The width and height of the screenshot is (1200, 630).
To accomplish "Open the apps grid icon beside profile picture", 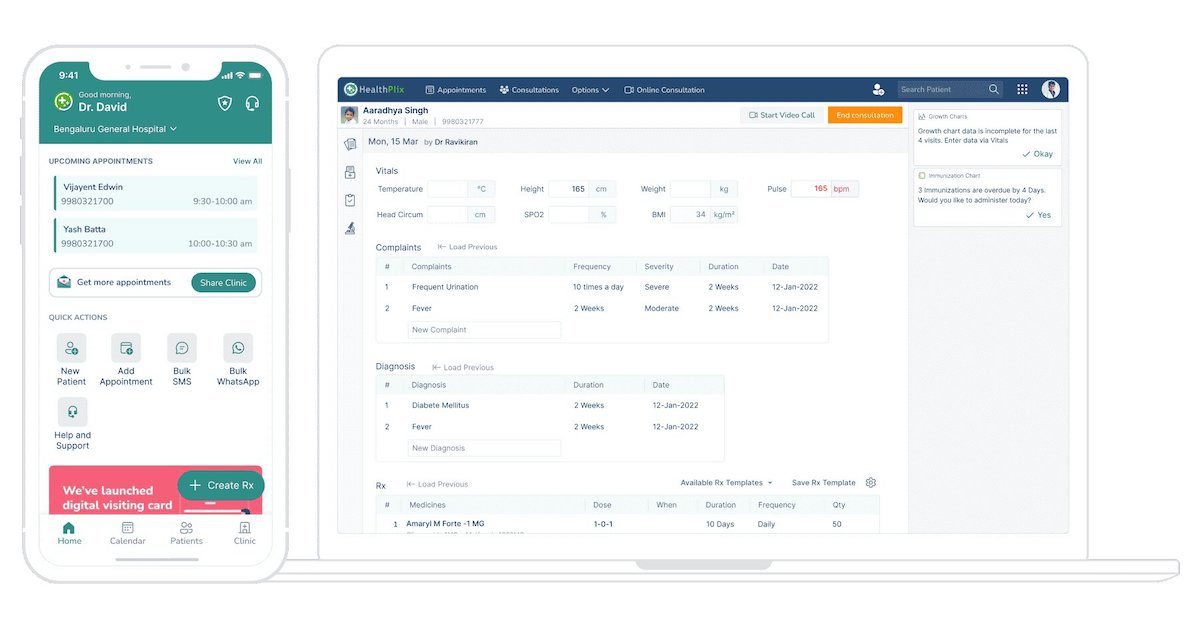I will point(1022,89).
